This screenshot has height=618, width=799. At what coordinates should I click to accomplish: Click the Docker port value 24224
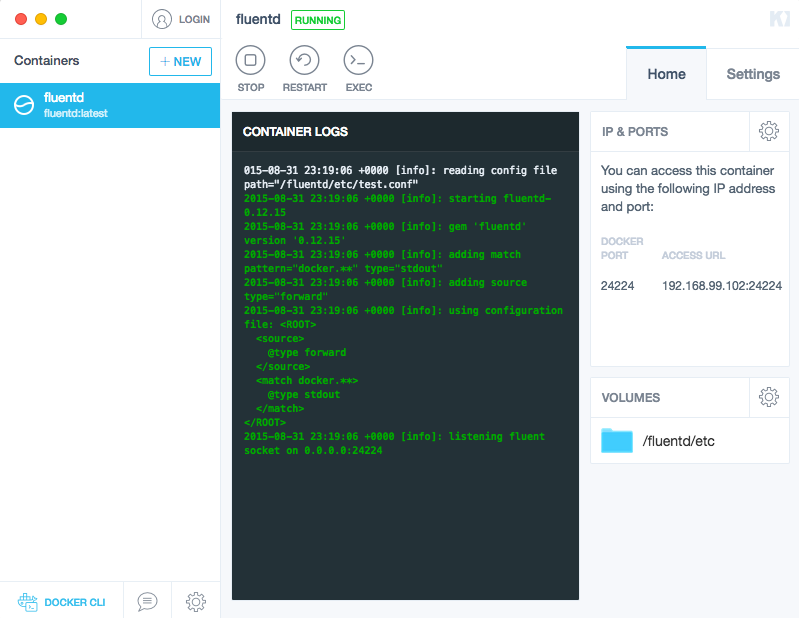617,286
